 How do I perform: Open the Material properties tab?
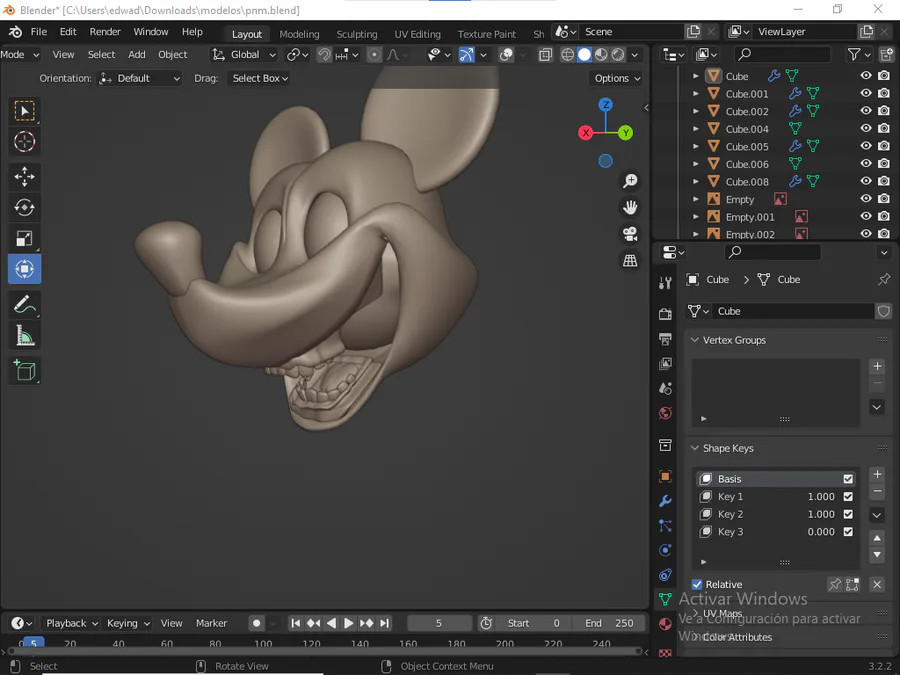click(665, 624)
